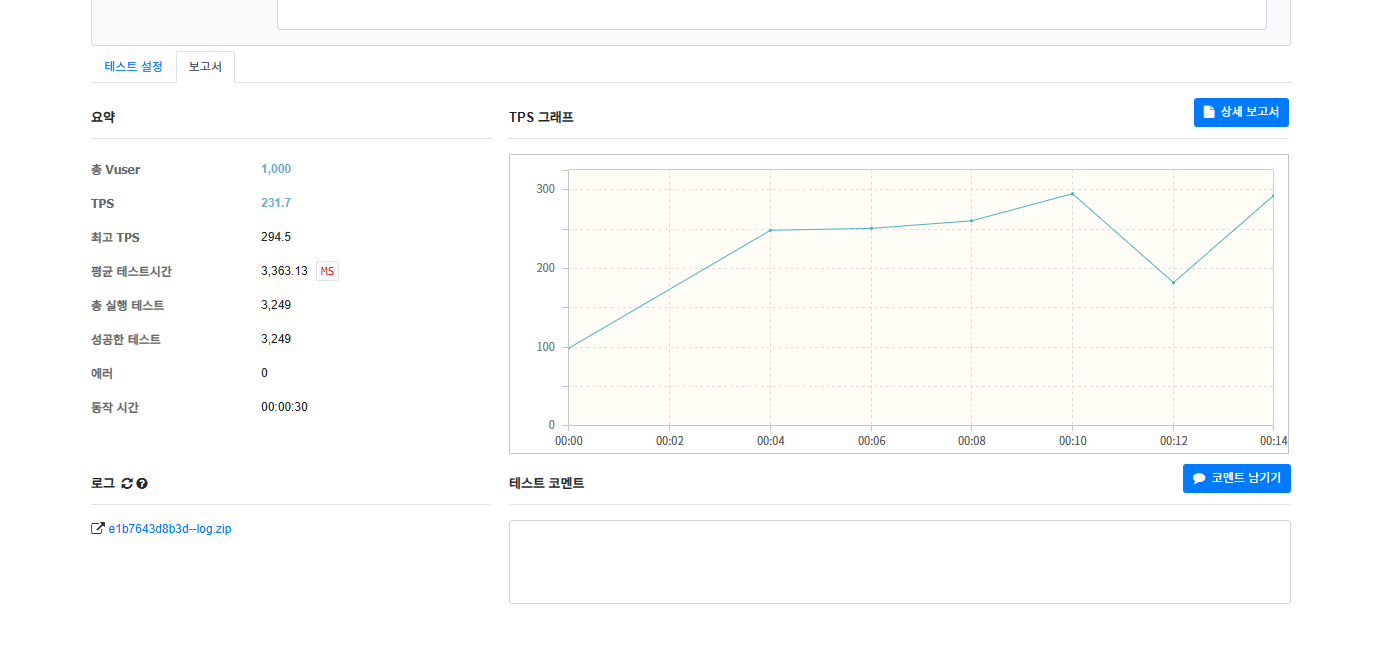The width and height of the screenshot is (1381, 672).
Task: Click the graph data point at 00:04
Action: coord(770,230)
